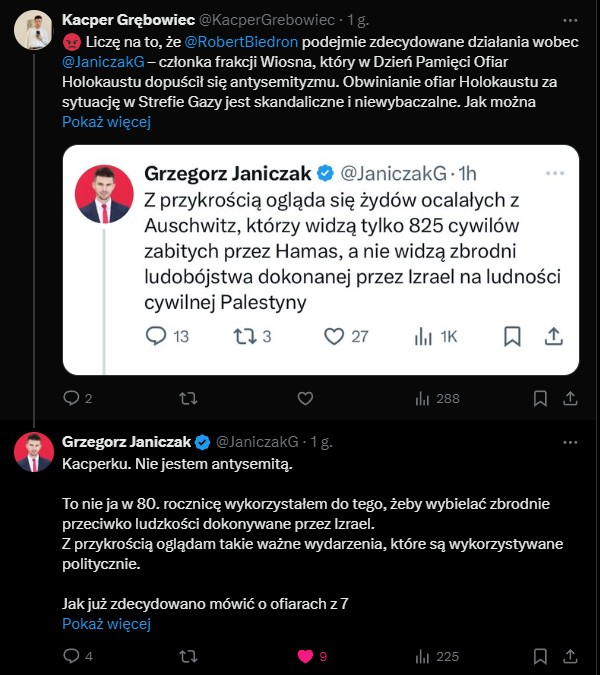Viewport: 600px width, 675px height.
Task: Bookmark Kacper Grębowiec's post
Action: [540, 398]
